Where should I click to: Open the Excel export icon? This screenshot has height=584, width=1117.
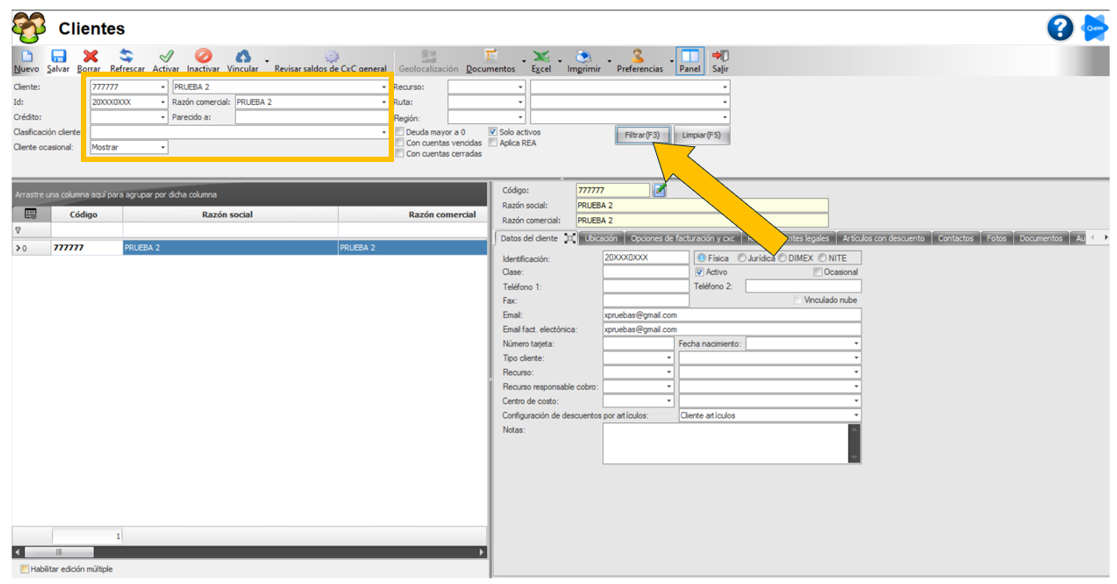(x=541, y=57)
